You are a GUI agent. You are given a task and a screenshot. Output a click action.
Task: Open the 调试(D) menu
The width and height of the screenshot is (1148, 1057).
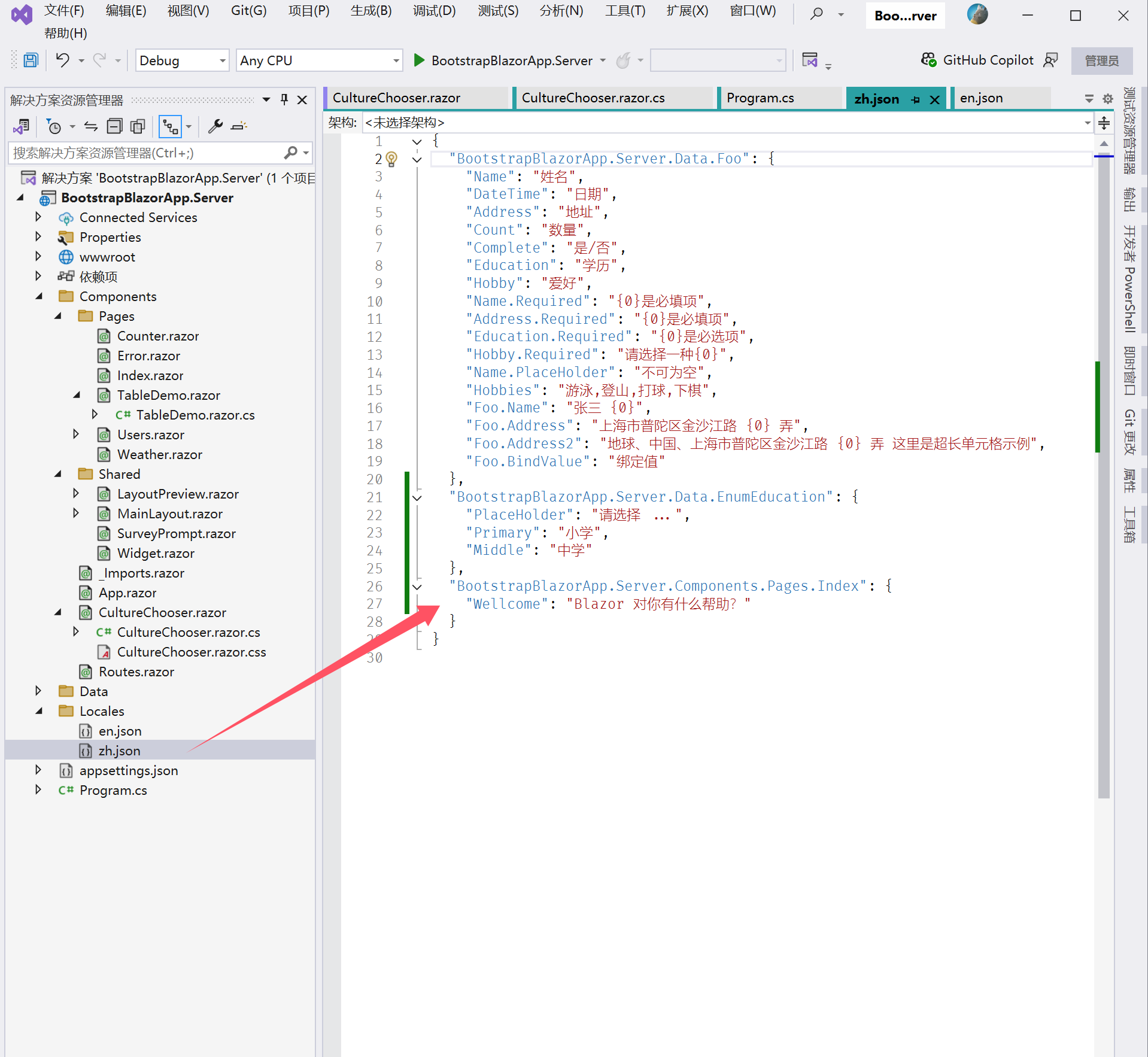[x=434, y=11]
